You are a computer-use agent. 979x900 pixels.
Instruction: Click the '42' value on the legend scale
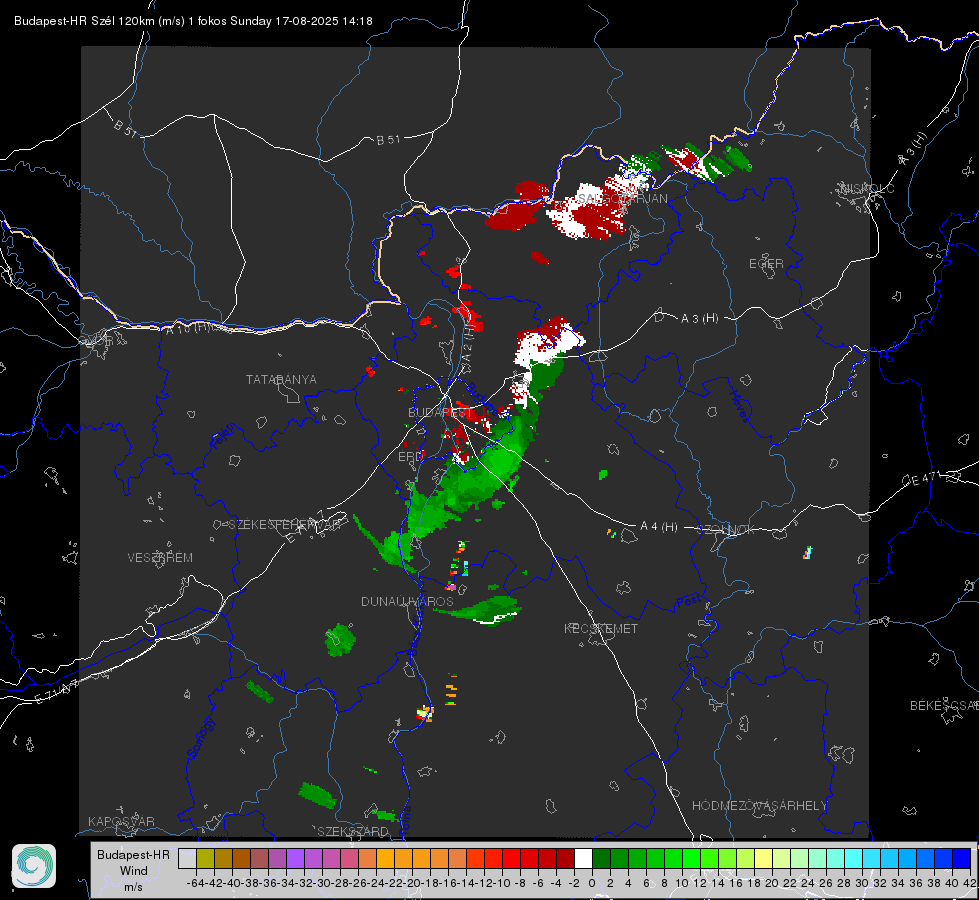pyautogui.click(x=969, y=883)
